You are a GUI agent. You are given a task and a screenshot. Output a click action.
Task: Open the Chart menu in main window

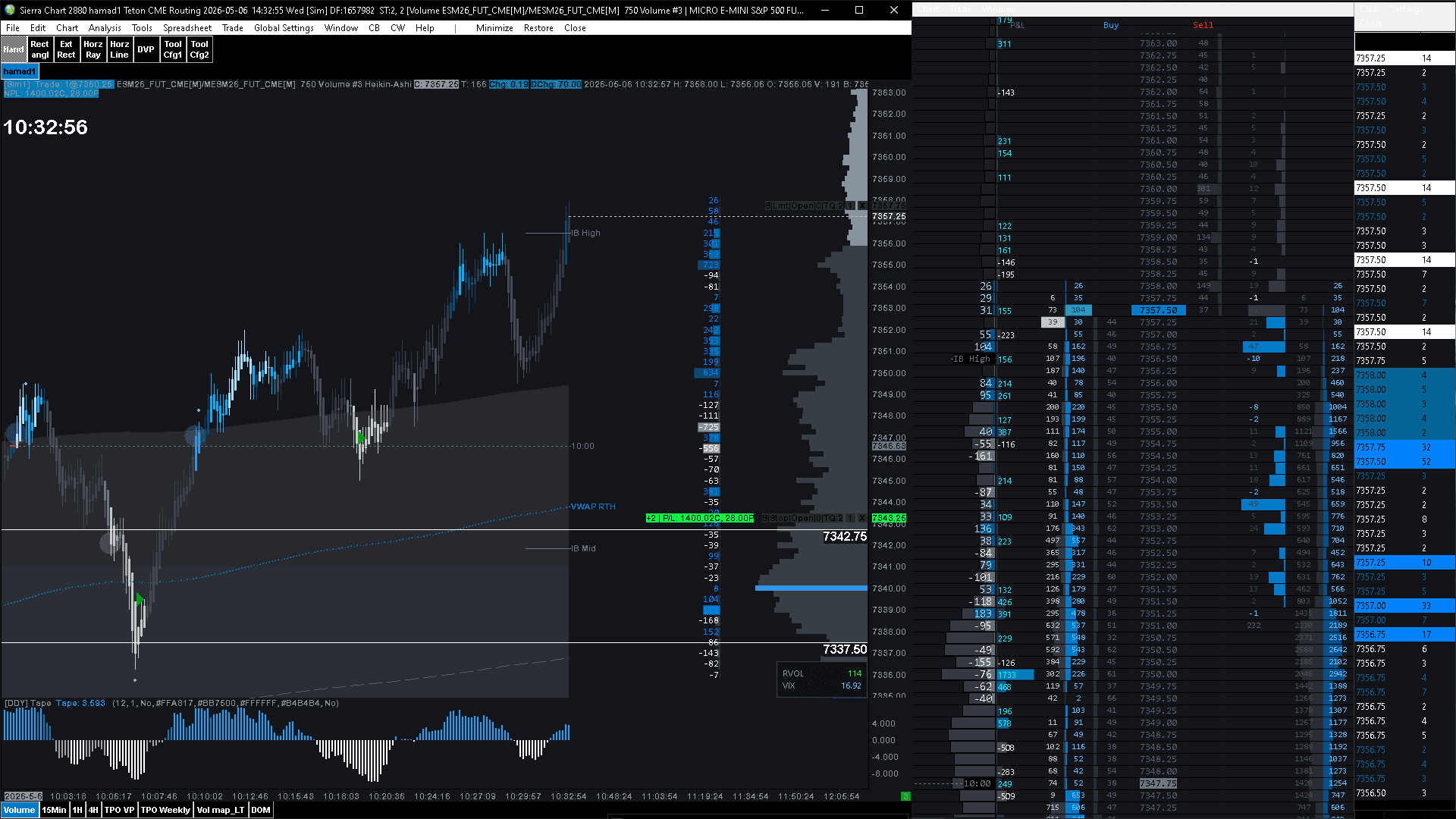67,28
